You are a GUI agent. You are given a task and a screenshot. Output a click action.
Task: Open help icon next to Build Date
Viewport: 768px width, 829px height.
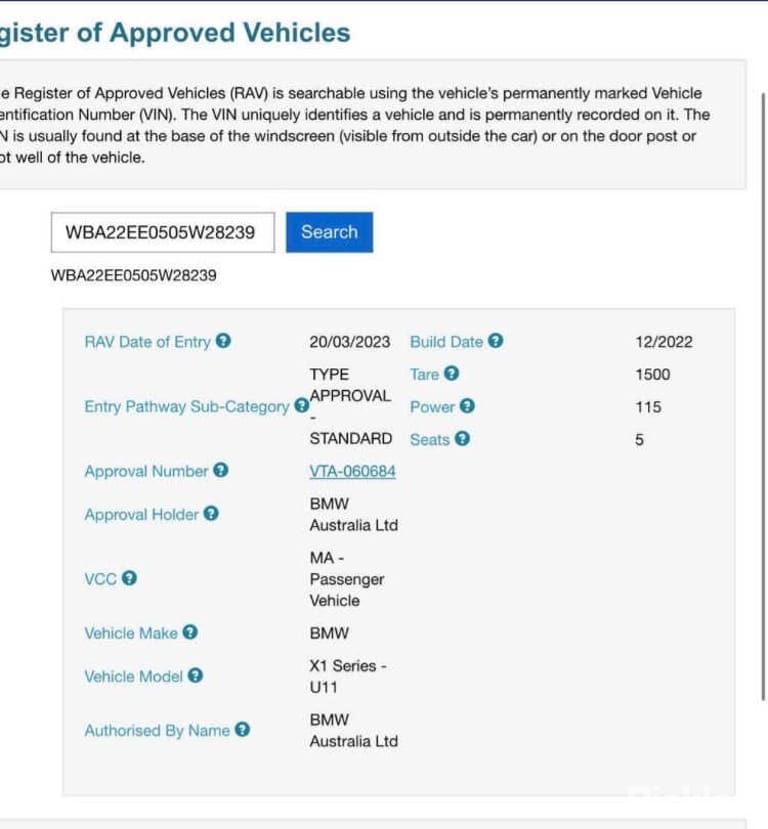coord(495,341)
